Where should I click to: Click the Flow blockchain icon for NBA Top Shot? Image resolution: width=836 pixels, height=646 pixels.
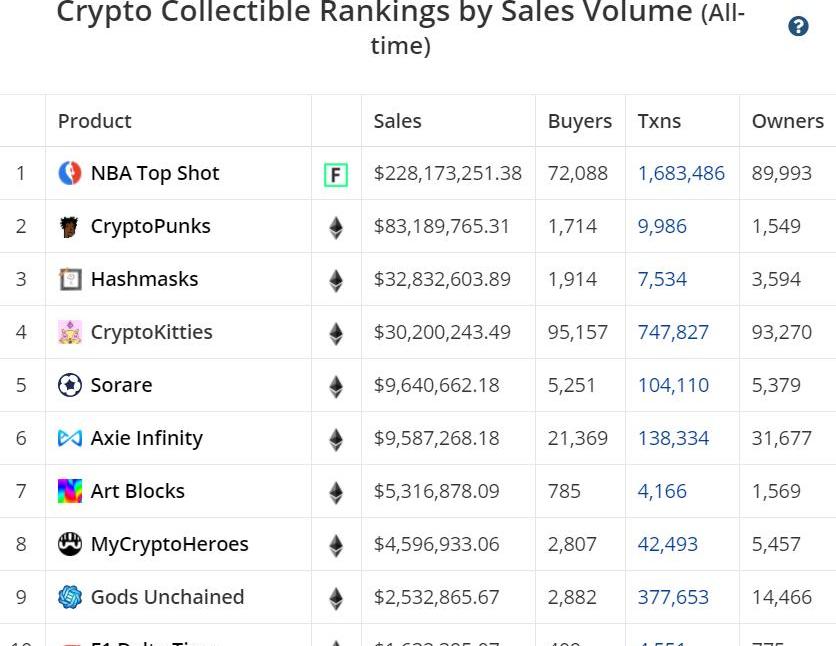tap(336, 175)
